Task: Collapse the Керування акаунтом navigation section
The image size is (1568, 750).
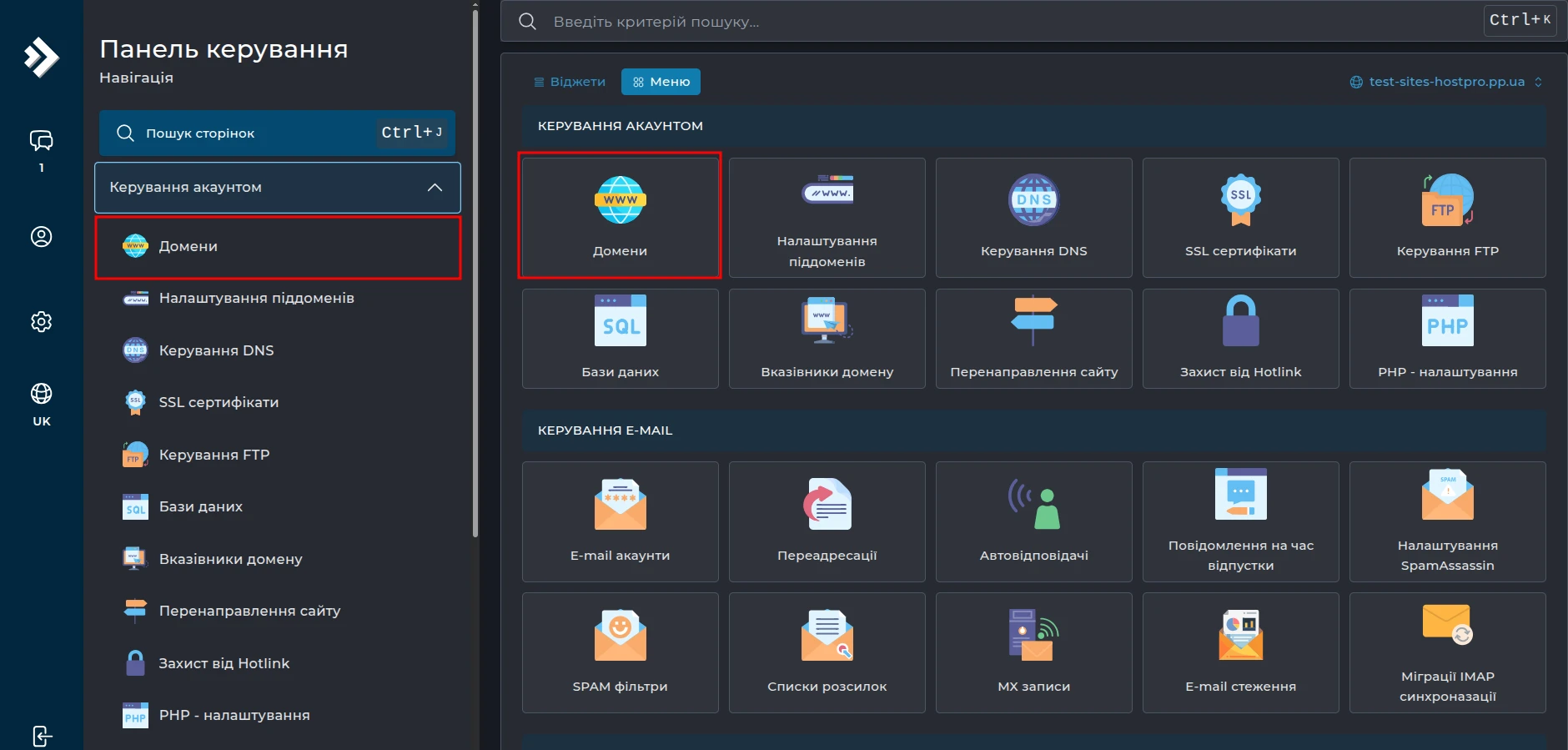Action: pos(278,188)
